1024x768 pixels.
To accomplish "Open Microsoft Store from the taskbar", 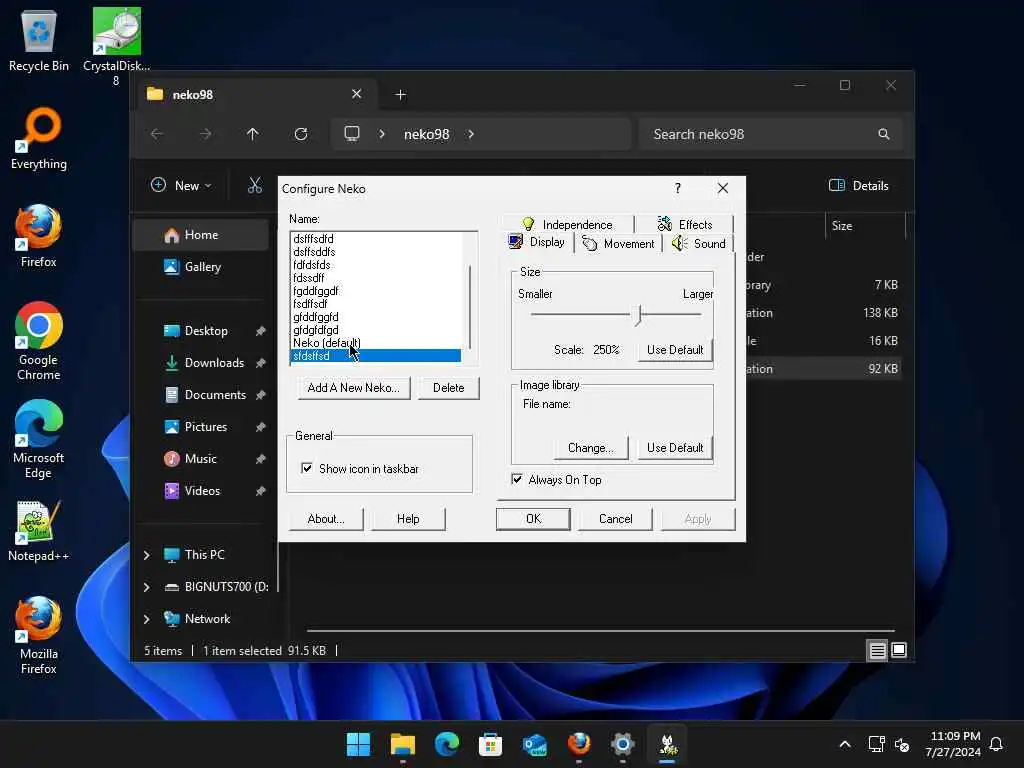I will tap(490, 744).
